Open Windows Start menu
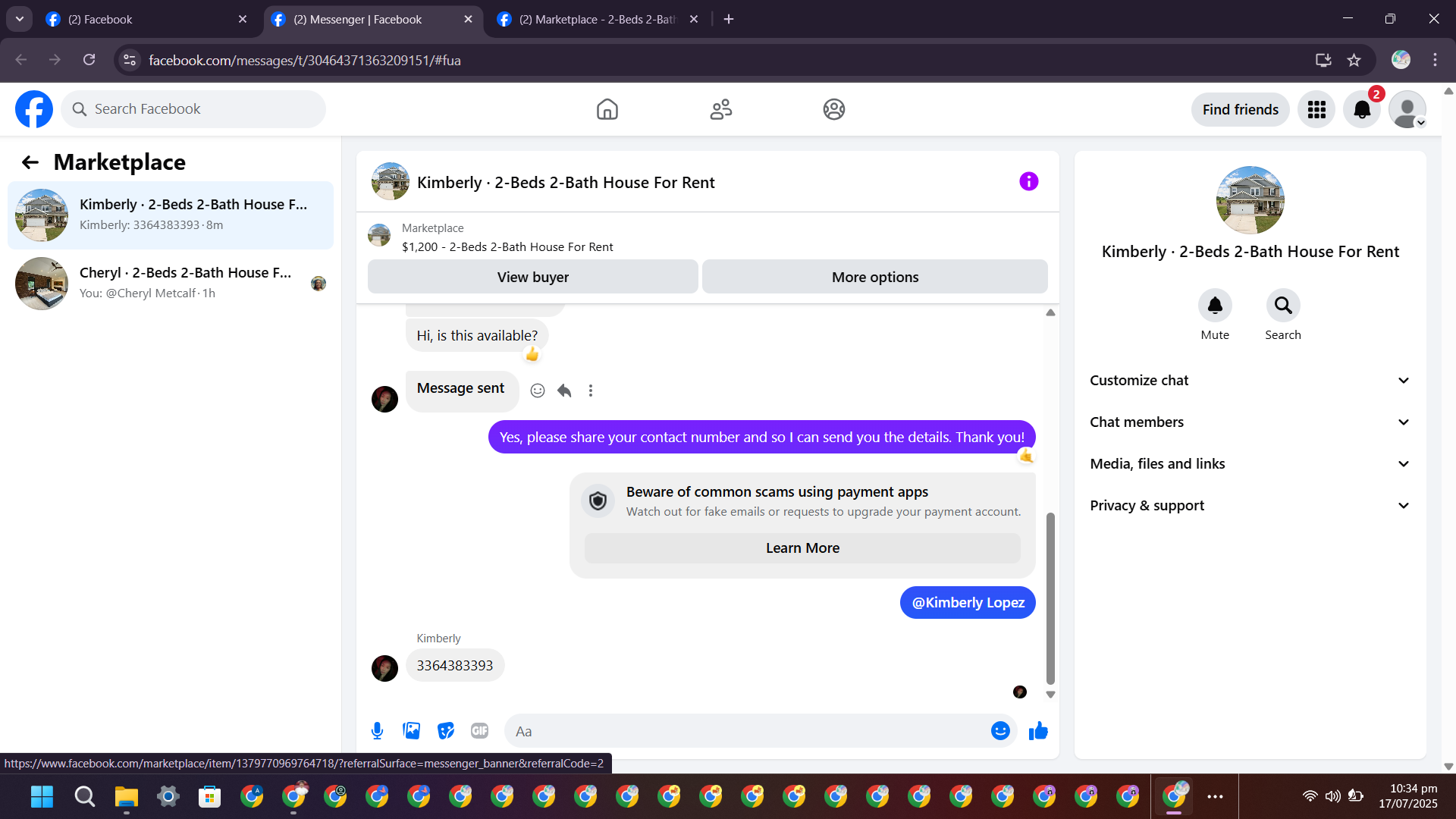The height and width of the screenshot is (819, 1456). coord(42,796)
